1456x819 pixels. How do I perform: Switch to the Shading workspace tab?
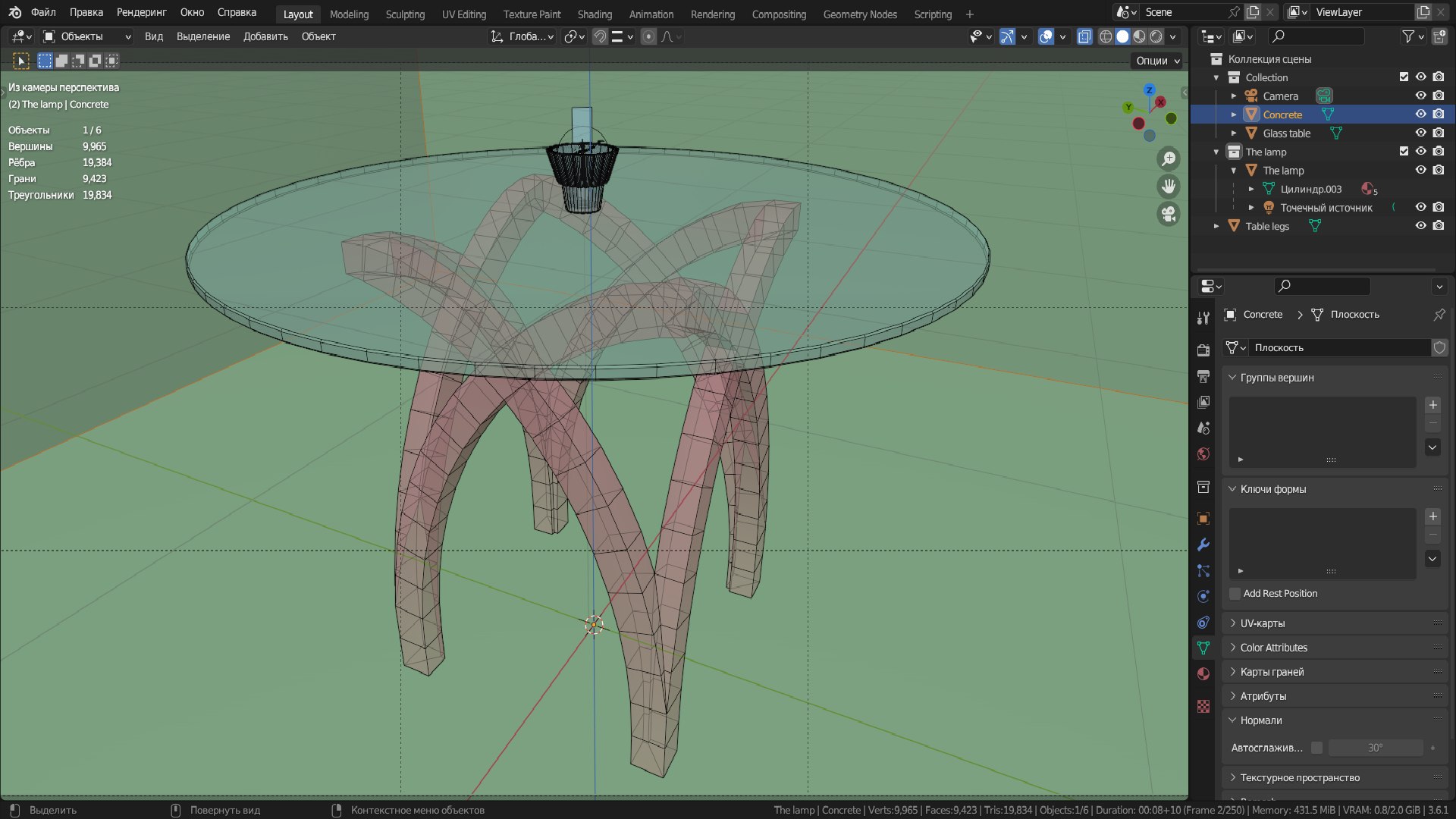pyautogui.click(x=595, y=14)
